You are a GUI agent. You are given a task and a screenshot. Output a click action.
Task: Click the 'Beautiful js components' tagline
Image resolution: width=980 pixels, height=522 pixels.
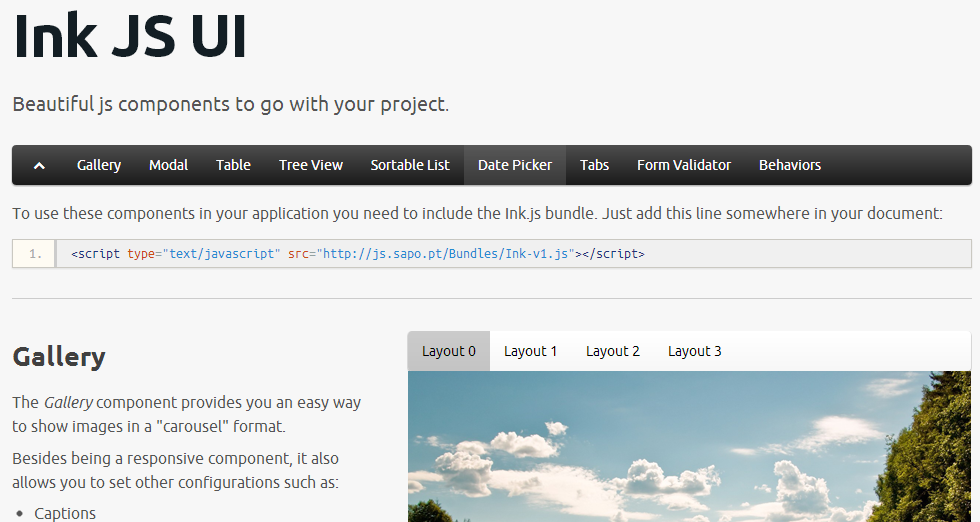point(231,104)
